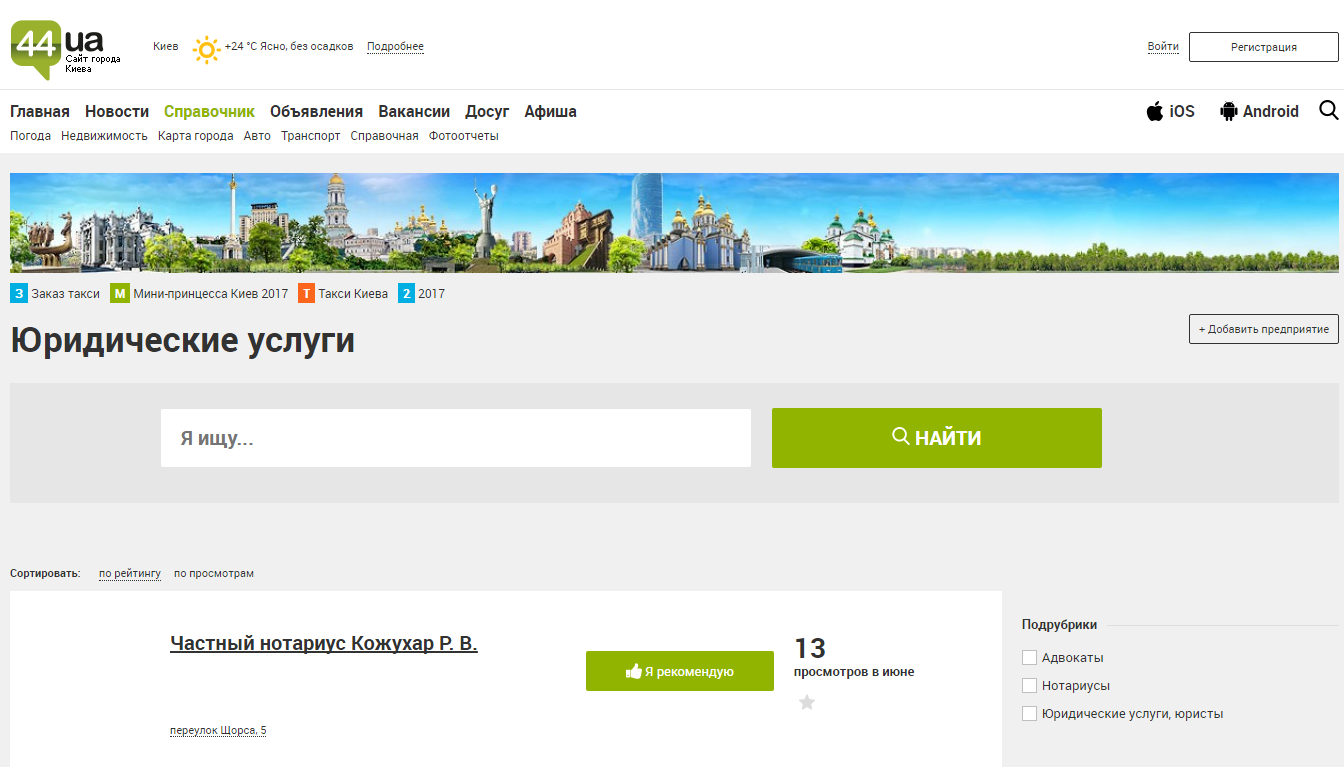
Task: Click the gray star rating icon
Action: 807,703
